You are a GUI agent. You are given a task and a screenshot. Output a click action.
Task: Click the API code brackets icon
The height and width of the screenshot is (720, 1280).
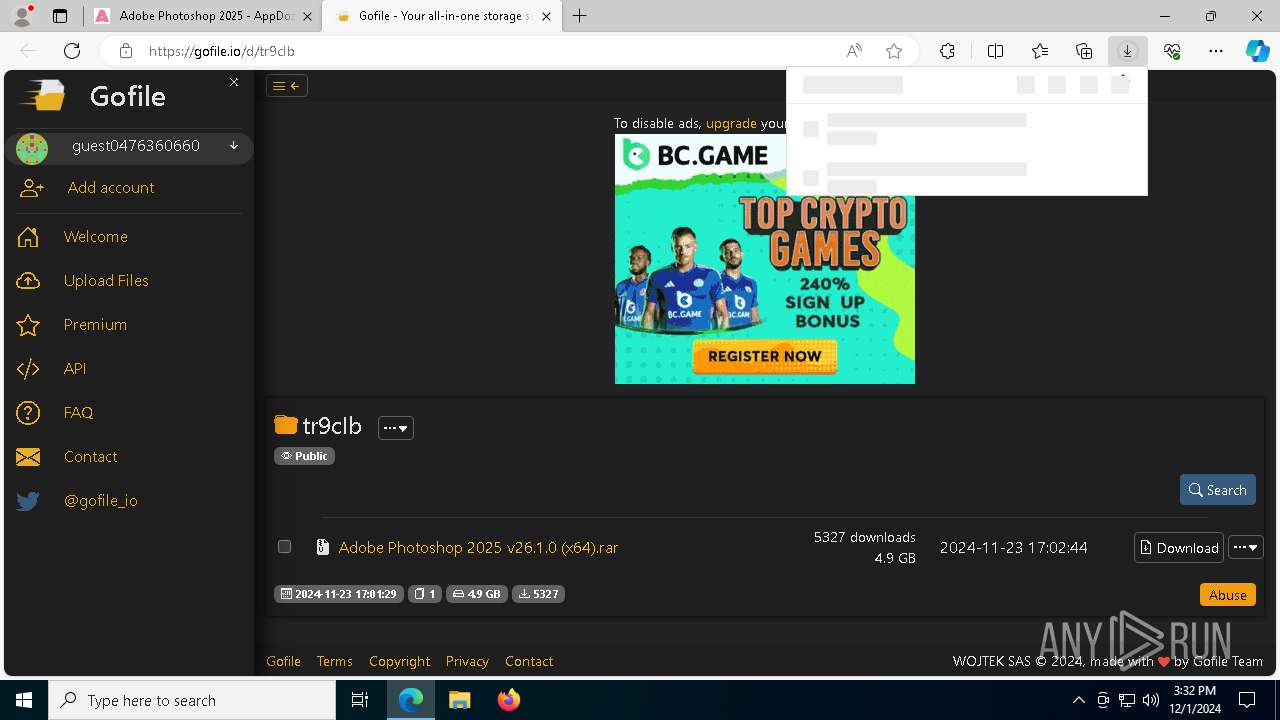click(28, 369)
